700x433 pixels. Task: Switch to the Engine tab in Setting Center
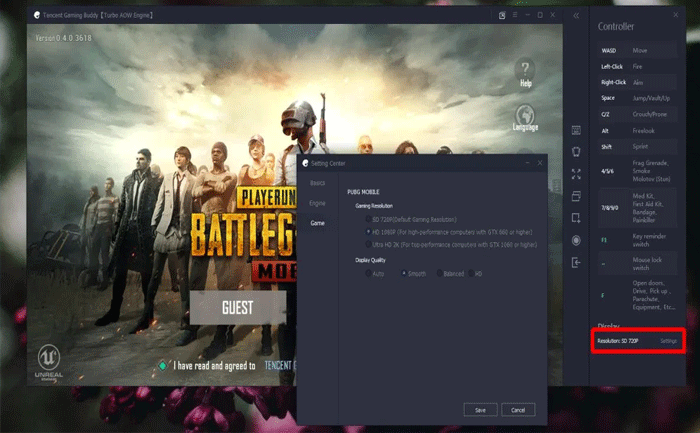317,203
